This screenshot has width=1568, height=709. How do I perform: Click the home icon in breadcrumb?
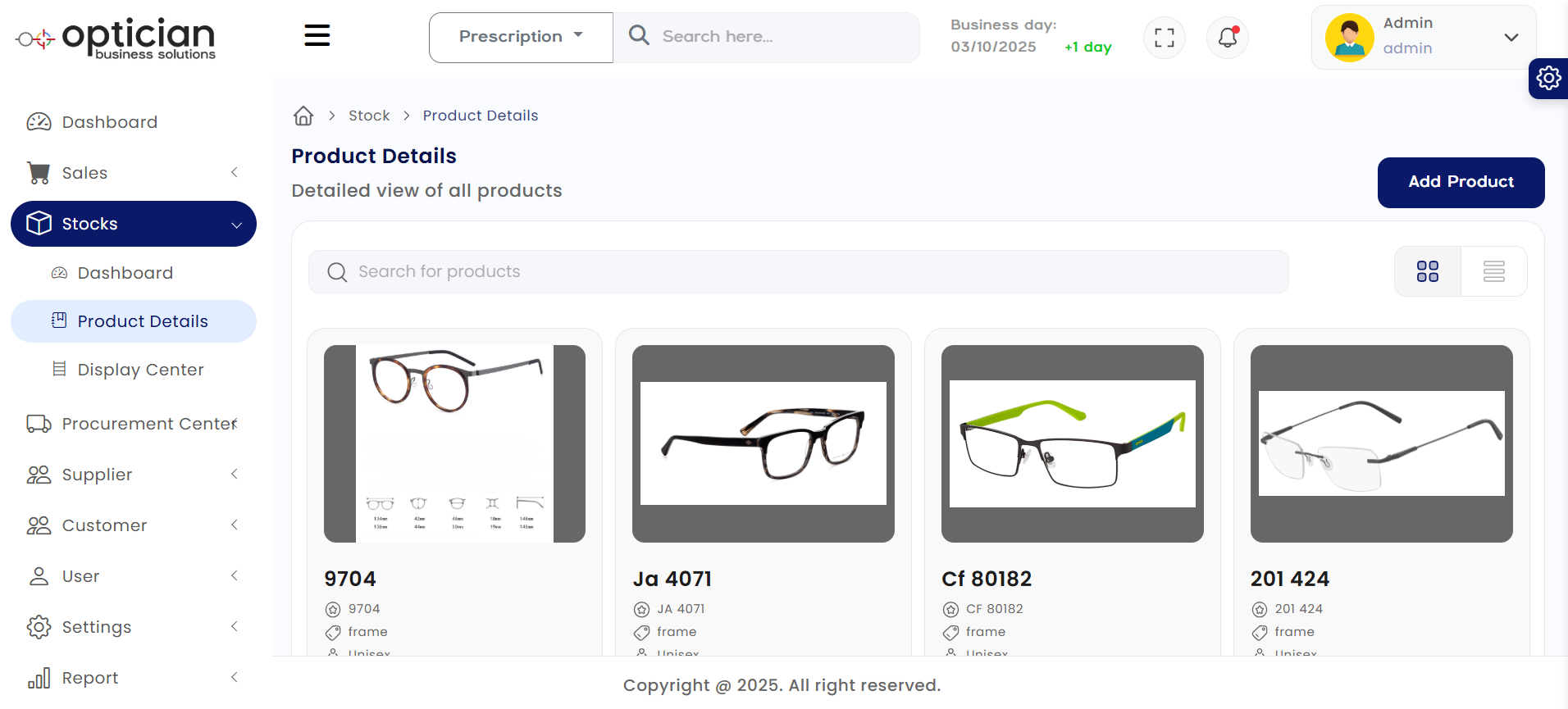click(x=303, y=116)
